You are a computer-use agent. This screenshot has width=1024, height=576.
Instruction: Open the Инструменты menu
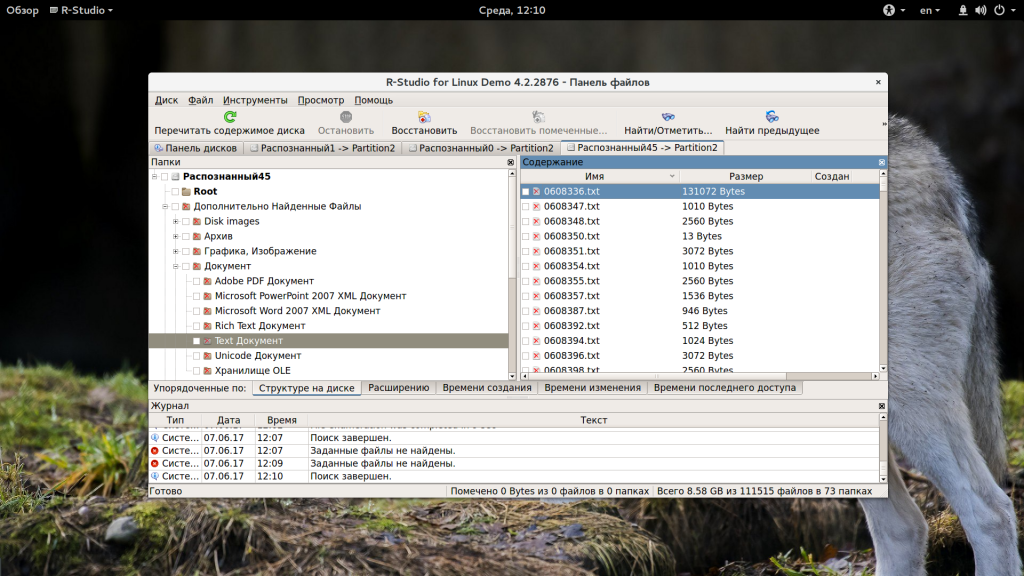click(x=255, y=100)
